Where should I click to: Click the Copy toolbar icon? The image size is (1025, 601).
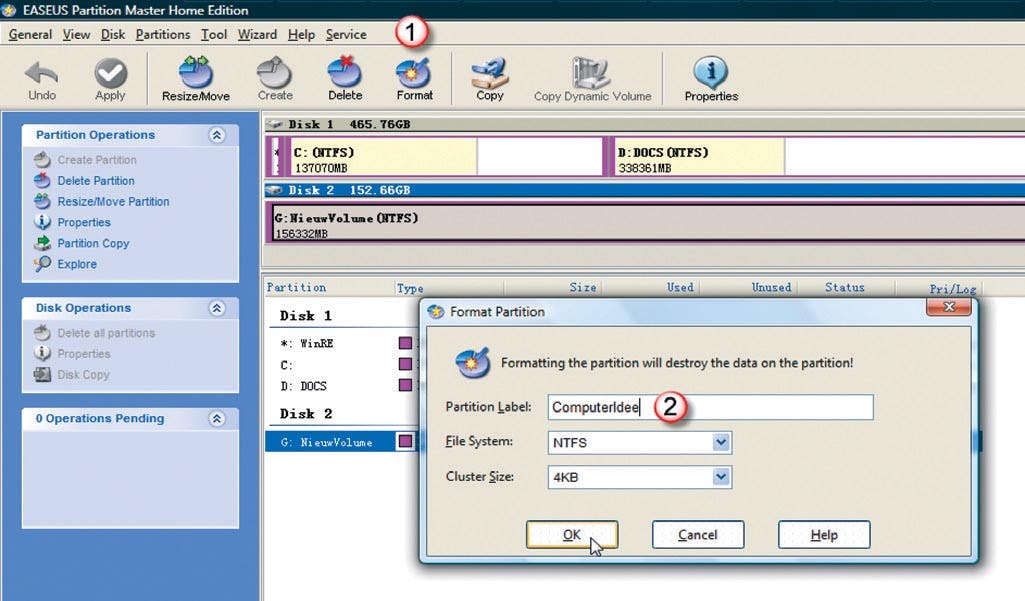coord(490,73)
